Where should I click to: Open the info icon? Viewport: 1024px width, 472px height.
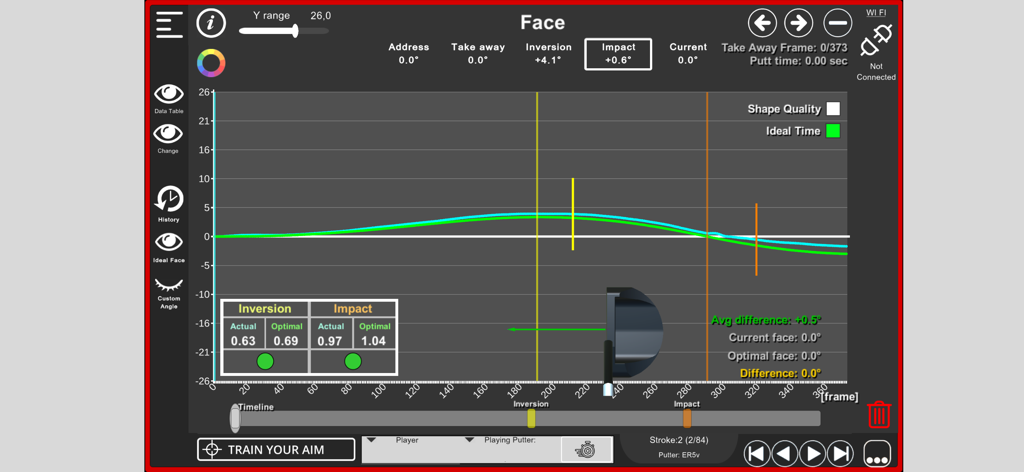click(x=211, y=24)
